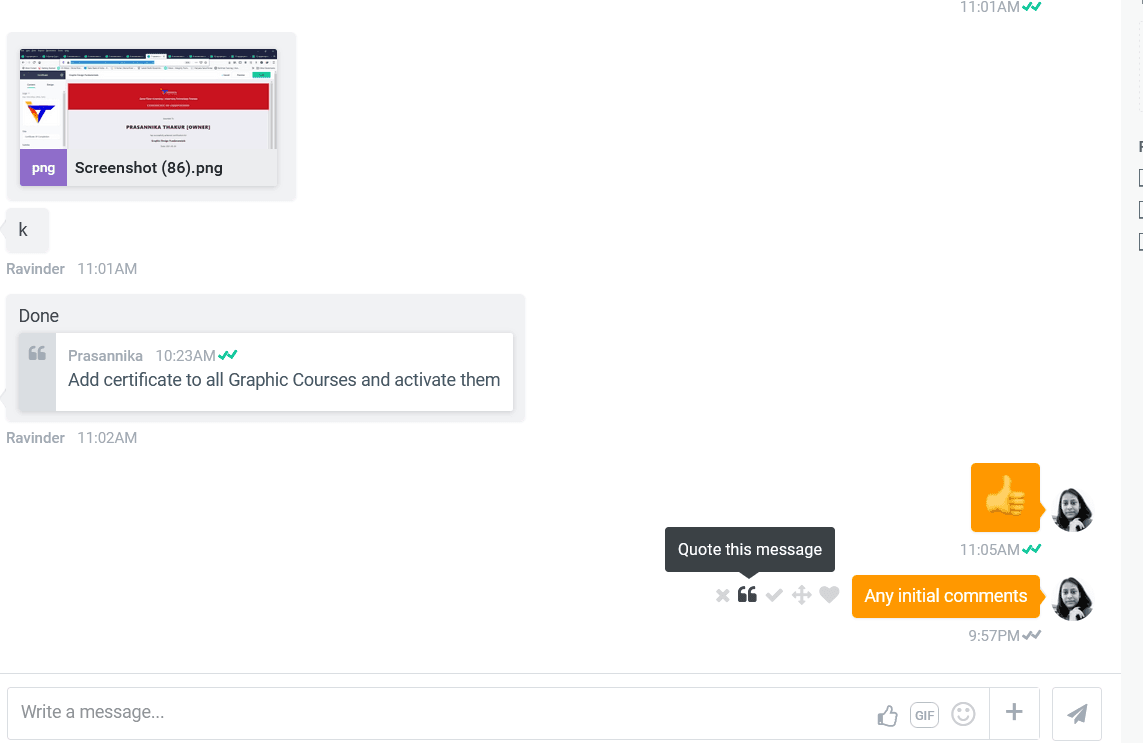Click the avatar next to the thumbs-up message

[x=1073, y=509]
